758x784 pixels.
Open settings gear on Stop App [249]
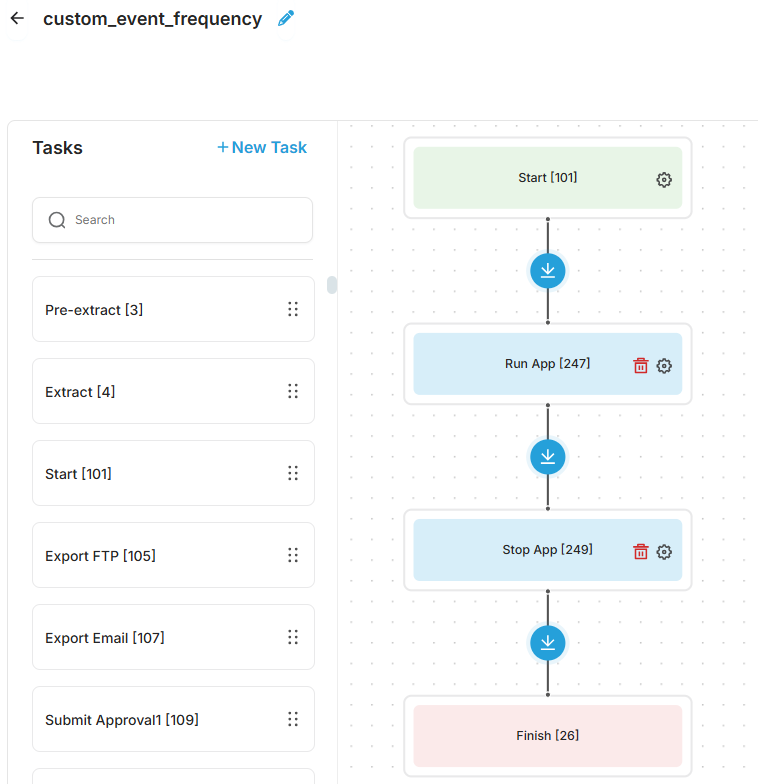(664, 552)
